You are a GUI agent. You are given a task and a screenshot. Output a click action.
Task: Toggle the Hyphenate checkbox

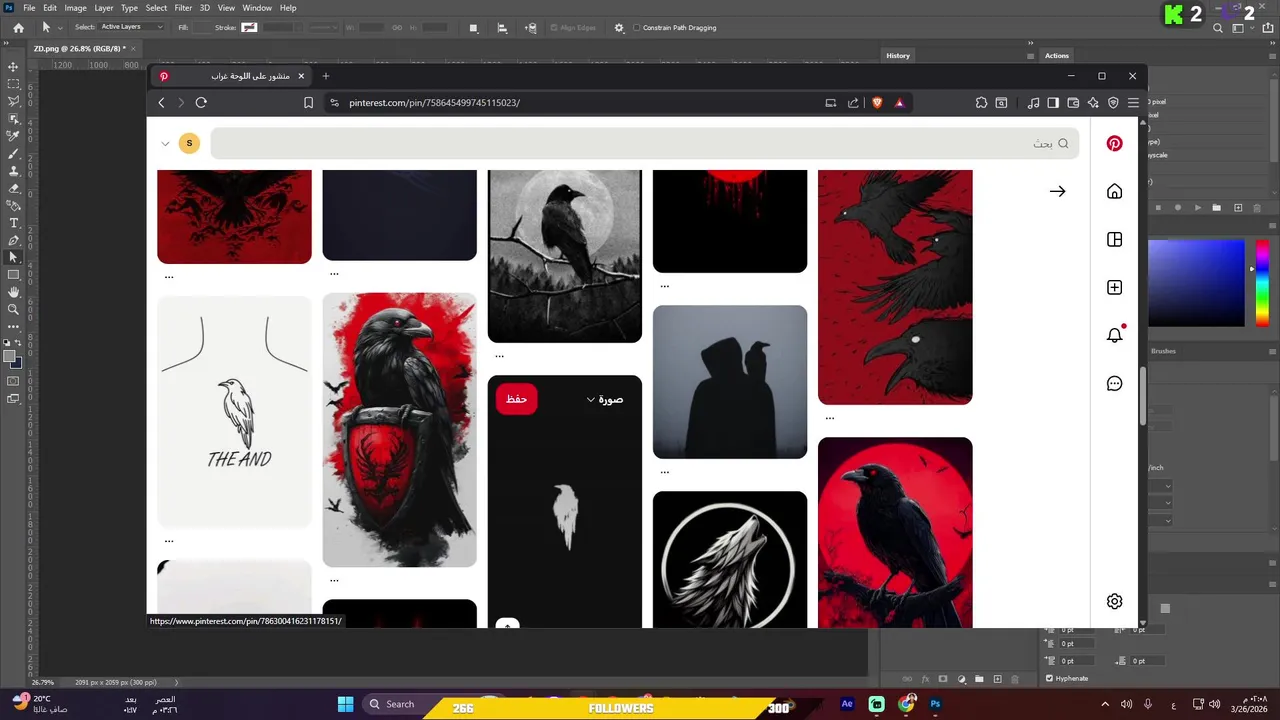click(x=1049, y=678)
